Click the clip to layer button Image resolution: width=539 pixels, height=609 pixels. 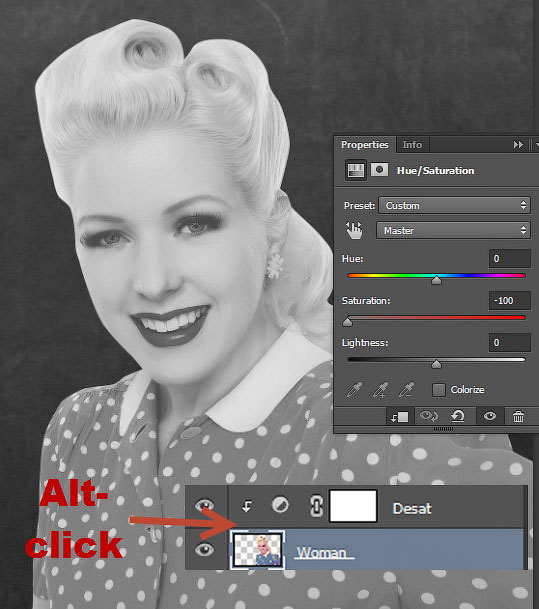(400, 417)
